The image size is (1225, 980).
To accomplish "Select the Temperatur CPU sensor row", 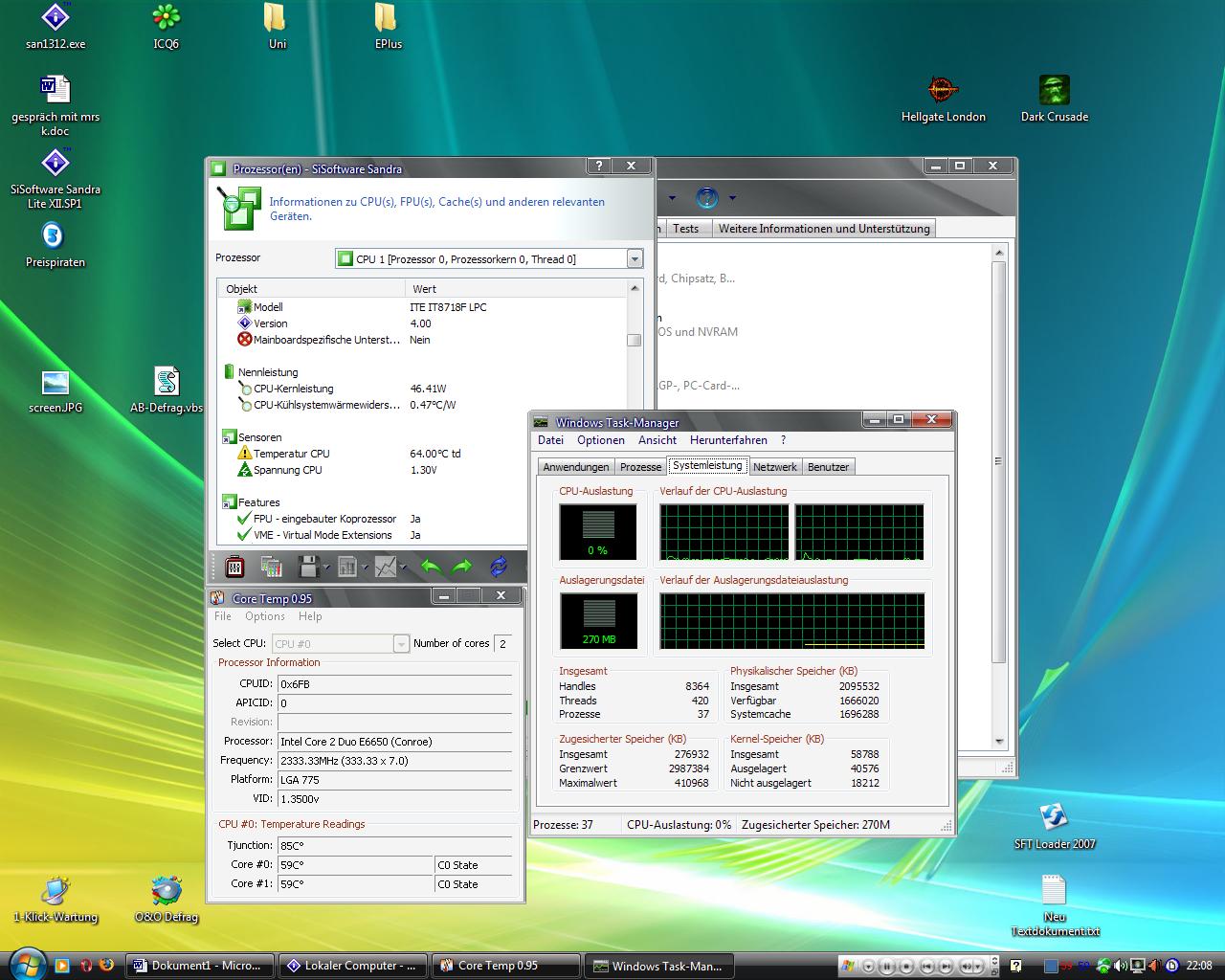I will 421,454.
